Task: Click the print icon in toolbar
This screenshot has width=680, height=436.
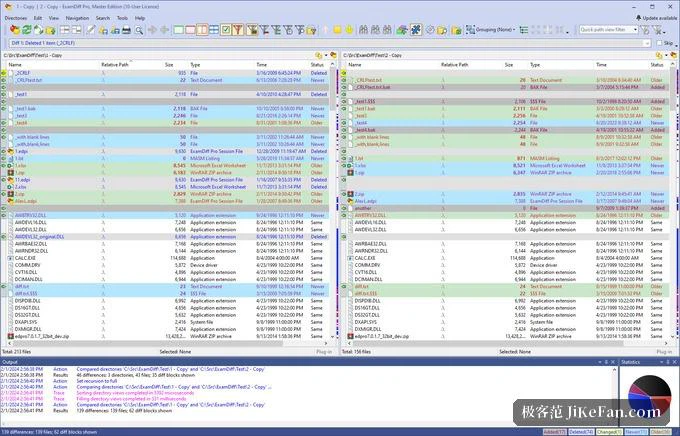Action: pos(126,30)
